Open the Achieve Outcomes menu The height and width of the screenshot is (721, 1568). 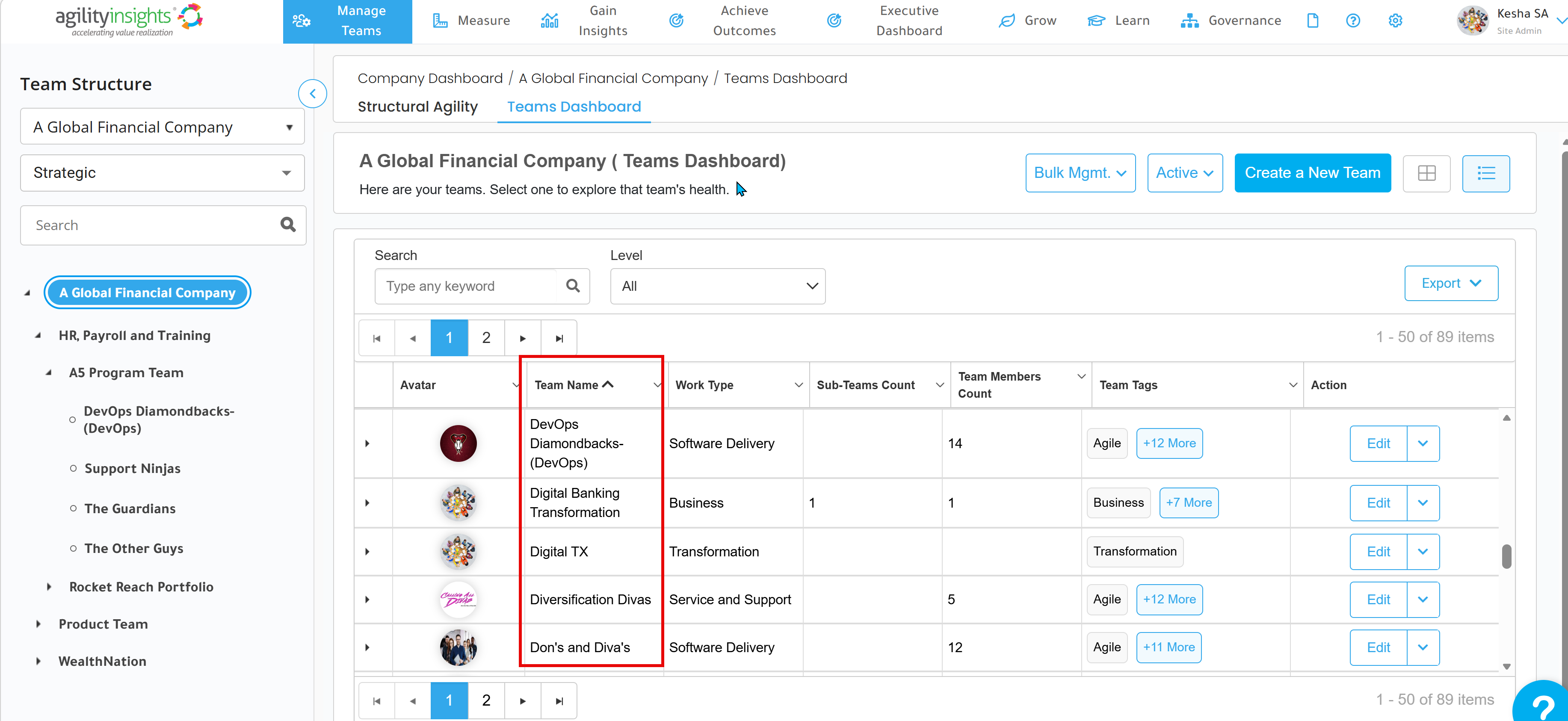(x=723, y=21)
